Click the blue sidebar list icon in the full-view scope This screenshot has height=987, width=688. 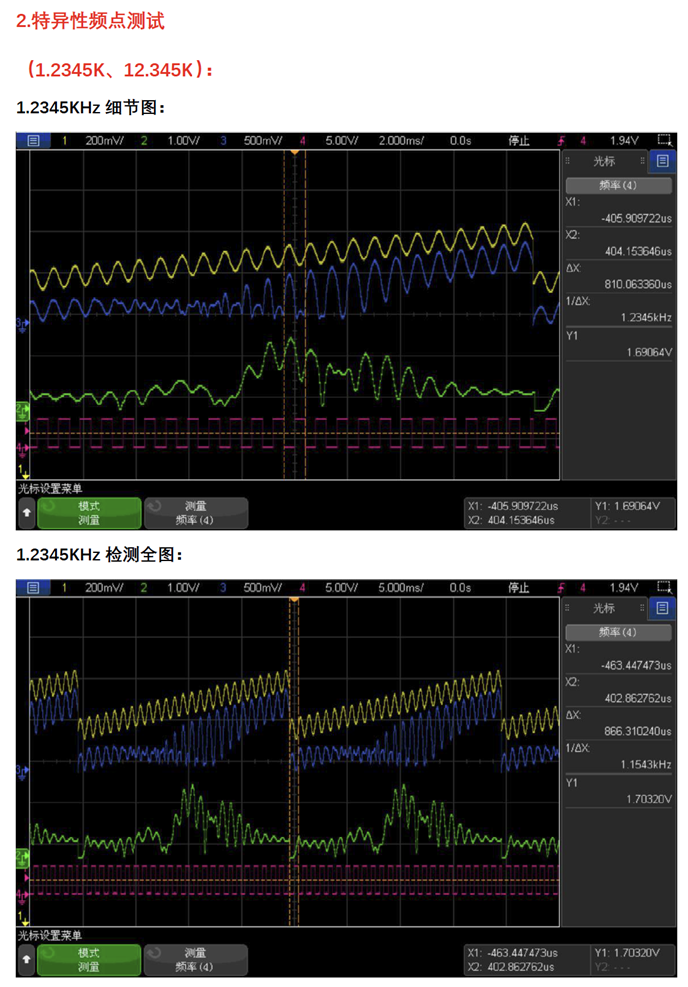click(661, 607)
